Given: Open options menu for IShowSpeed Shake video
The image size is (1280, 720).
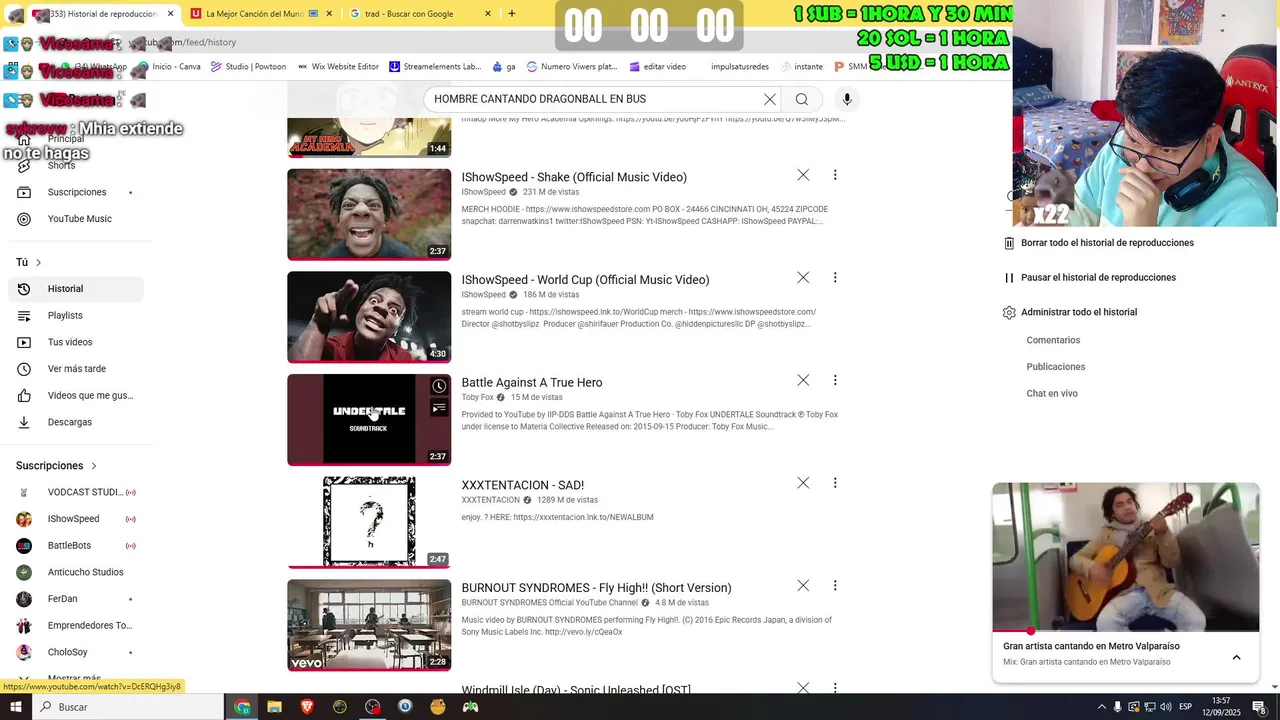Looking at the screenshot, I should [x=835, y=175].
